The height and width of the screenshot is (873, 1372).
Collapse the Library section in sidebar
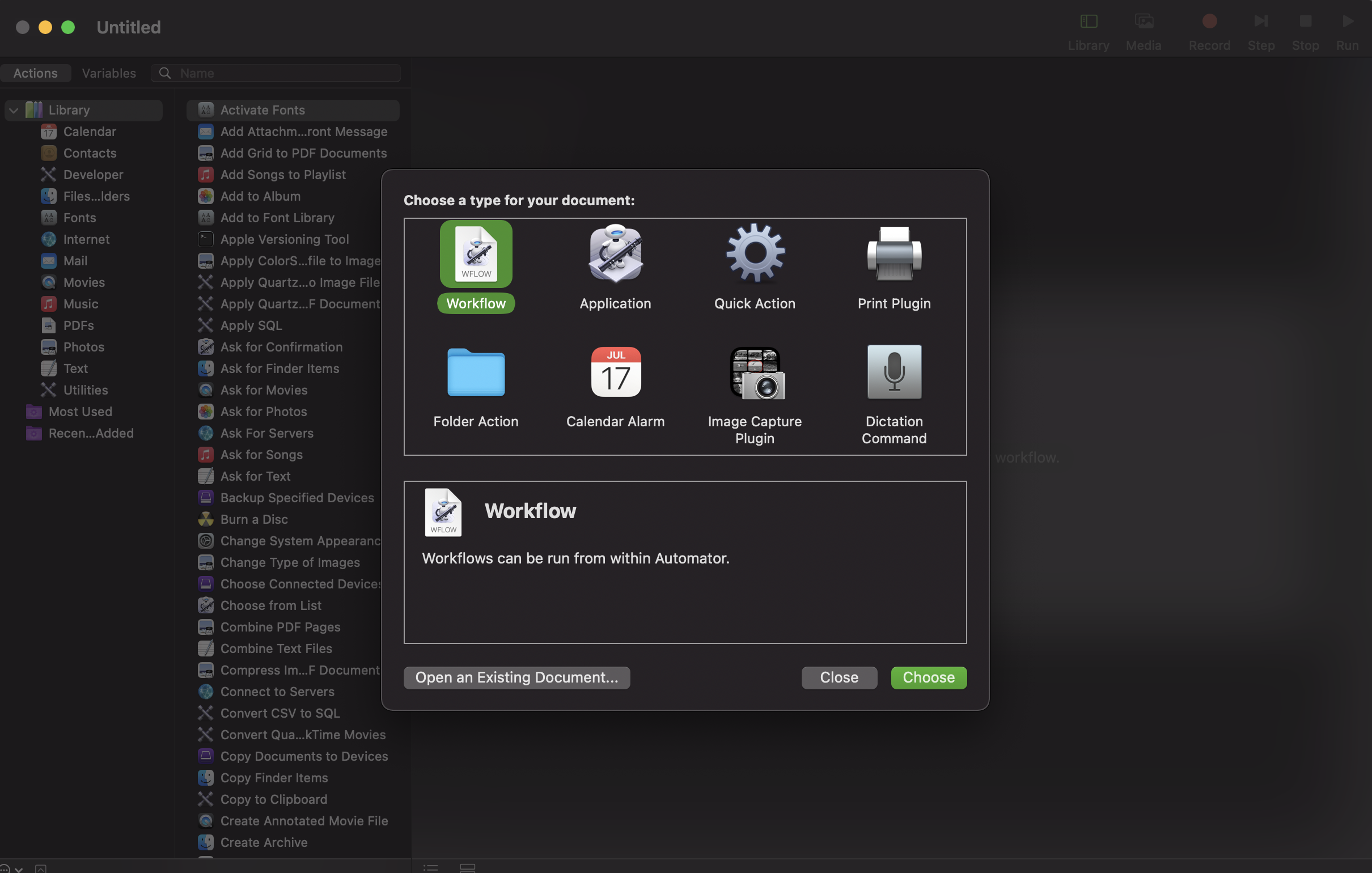tap(13, 109)
